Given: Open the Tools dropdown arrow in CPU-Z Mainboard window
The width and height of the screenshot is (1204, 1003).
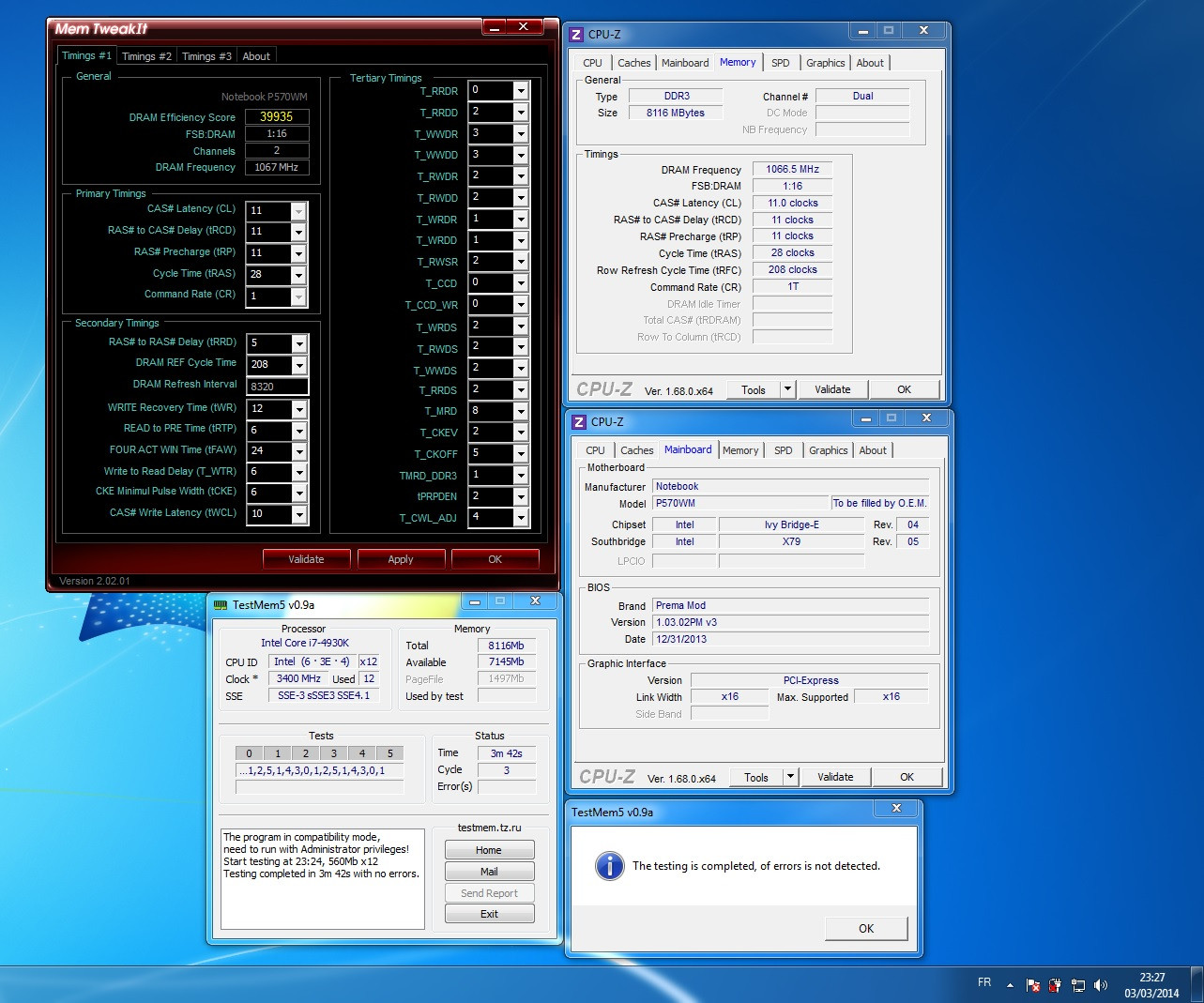Looking at the screenshot, I should coord(791,777).
